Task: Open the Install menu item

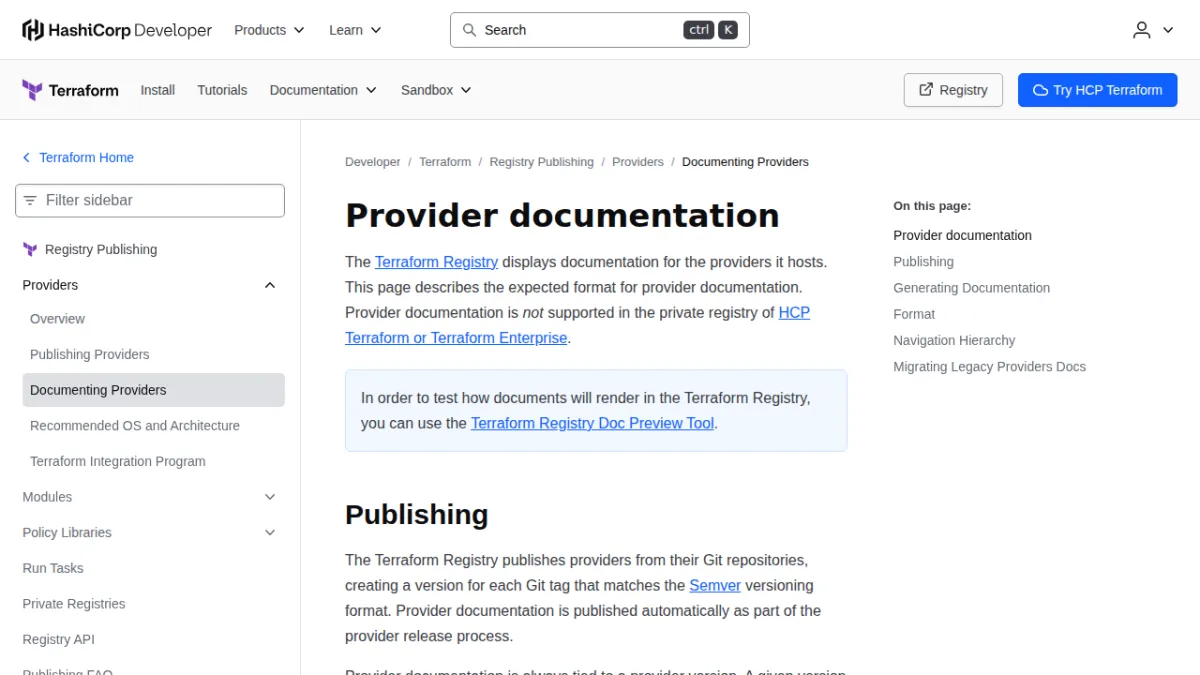Action: [x=157, y=90]
